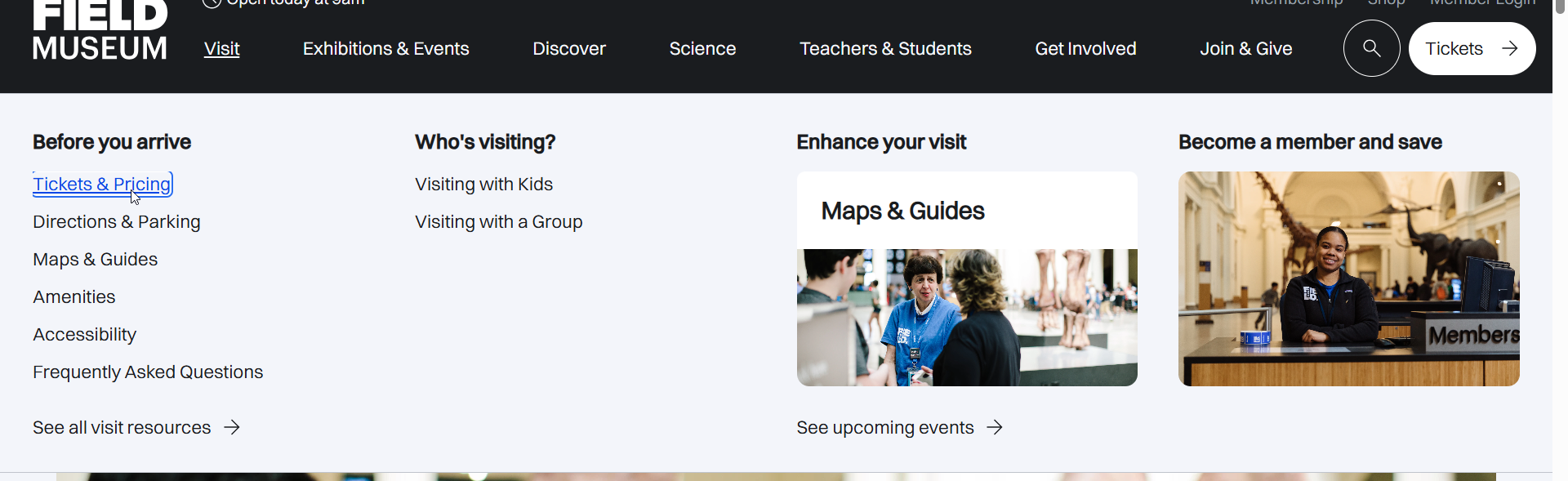Click the search magnifier icon
Viewport: 1568px width, 481px height.
coord(1371,48)
